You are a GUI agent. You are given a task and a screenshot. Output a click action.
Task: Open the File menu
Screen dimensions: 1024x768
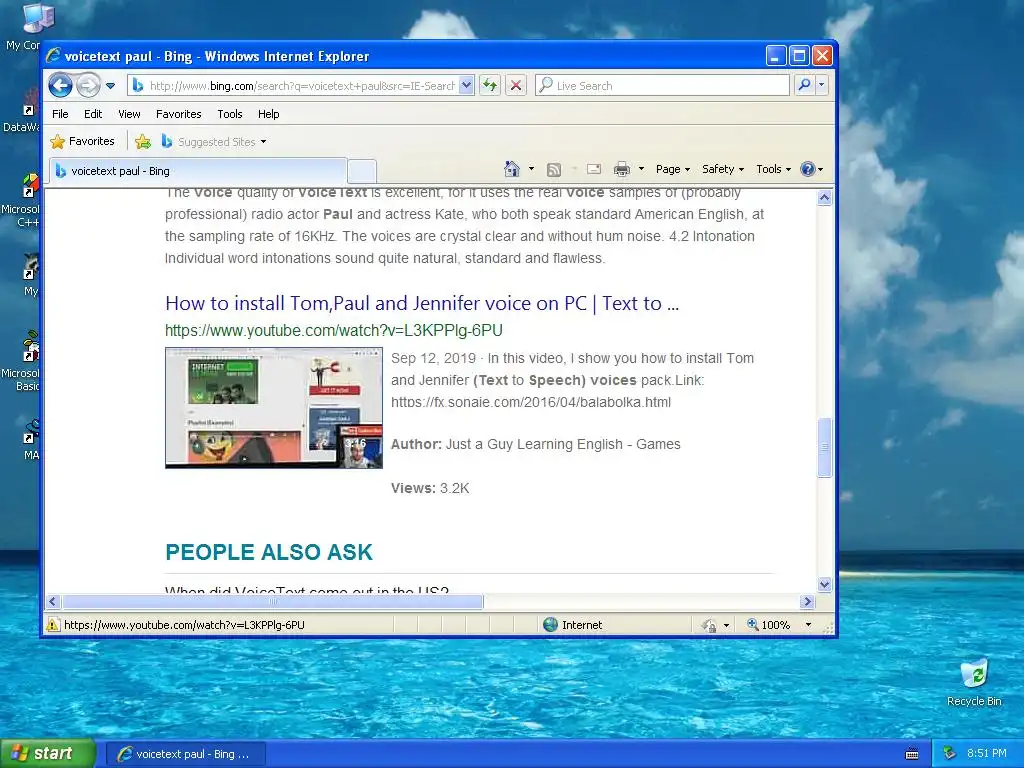point(60,114)
